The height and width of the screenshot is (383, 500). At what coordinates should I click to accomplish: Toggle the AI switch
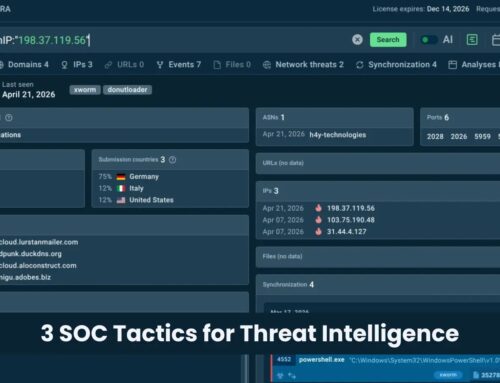point(428,40)
